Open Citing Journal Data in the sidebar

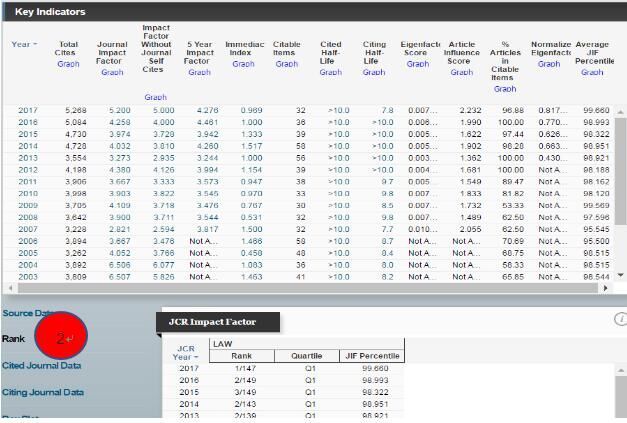tap(43, 392)
